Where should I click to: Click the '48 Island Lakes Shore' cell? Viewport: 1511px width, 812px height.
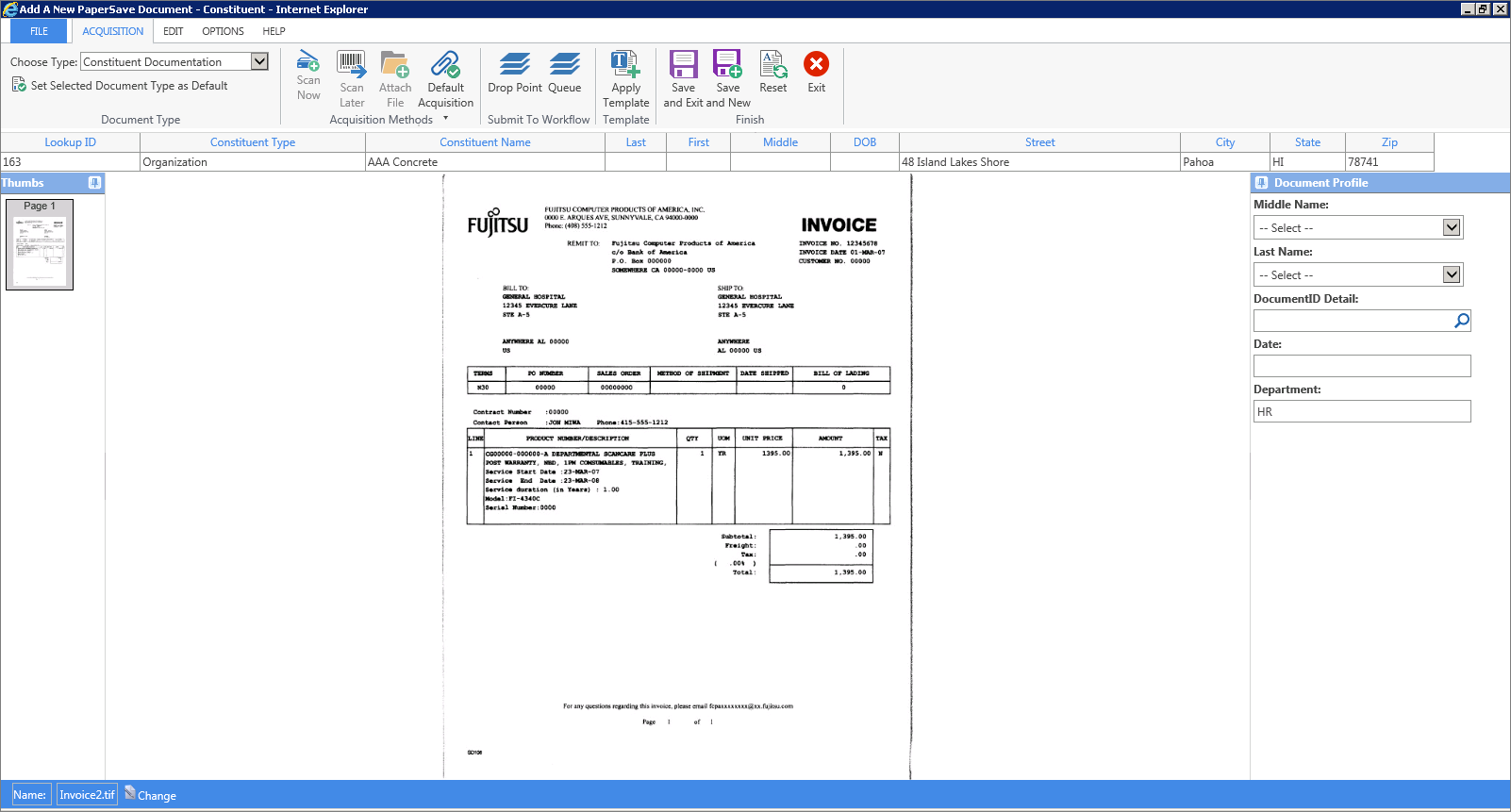pyautogui.click(x=1040, y=162)
